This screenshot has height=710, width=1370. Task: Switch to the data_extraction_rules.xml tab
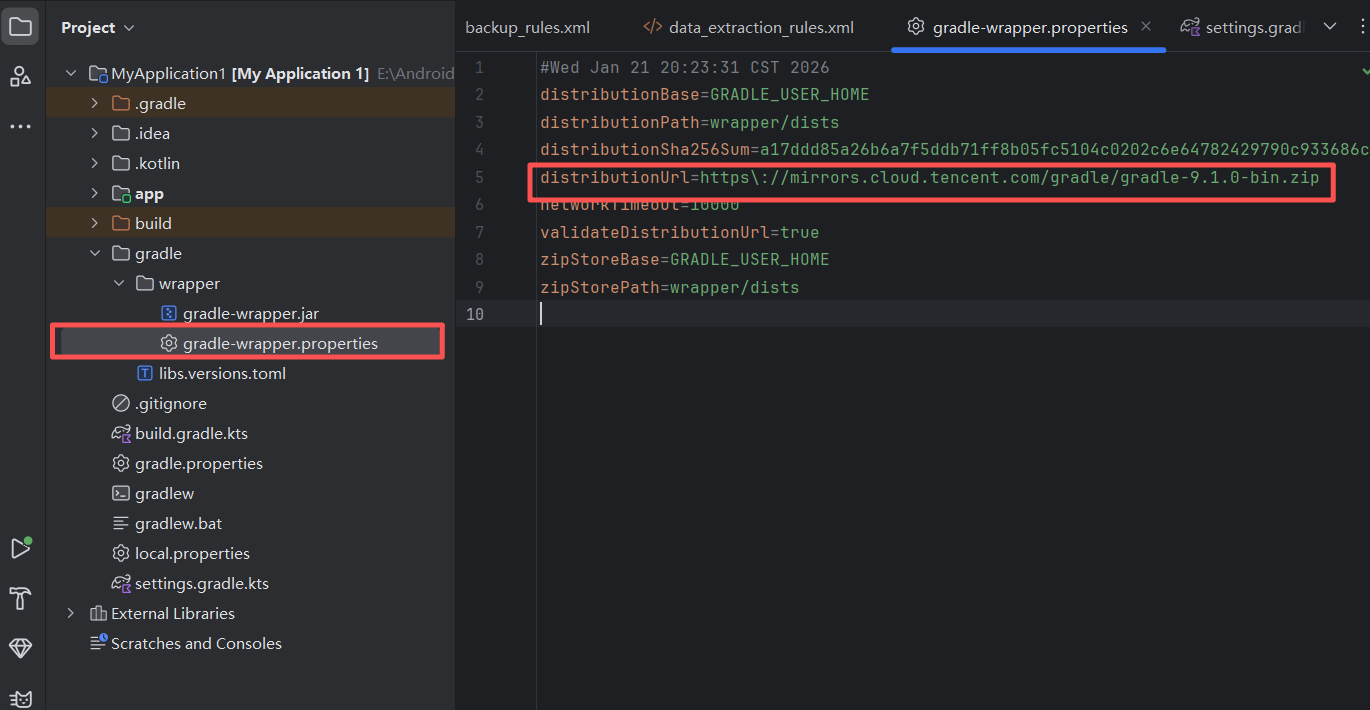point(760,28)
